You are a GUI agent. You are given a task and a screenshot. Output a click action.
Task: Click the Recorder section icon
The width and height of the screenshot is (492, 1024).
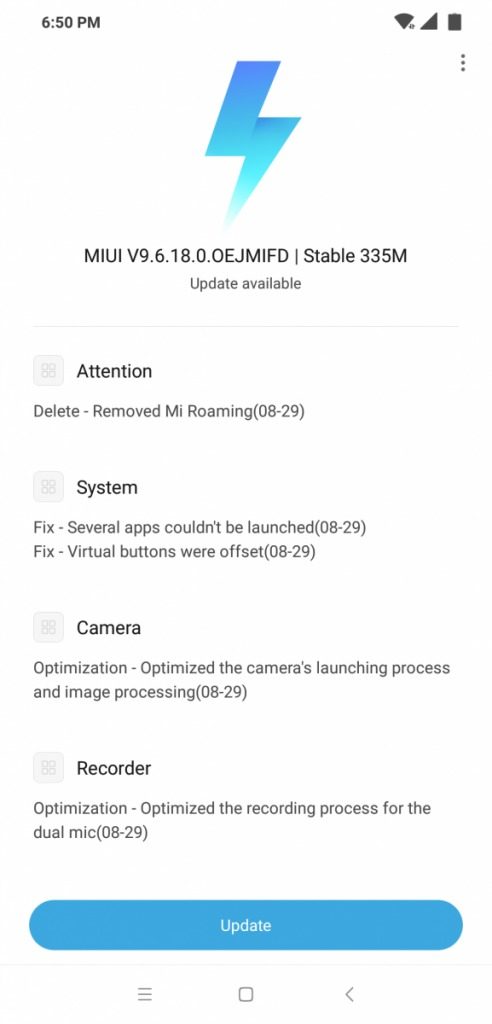point(48,768)
